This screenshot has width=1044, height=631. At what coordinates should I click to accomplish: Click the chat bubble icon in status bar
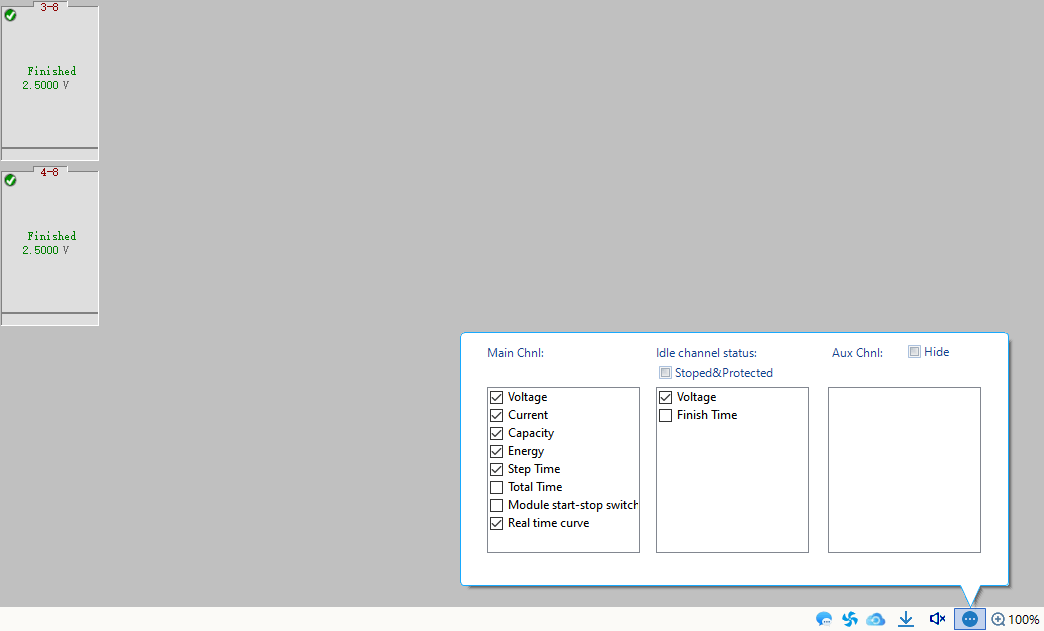[824, 619]
